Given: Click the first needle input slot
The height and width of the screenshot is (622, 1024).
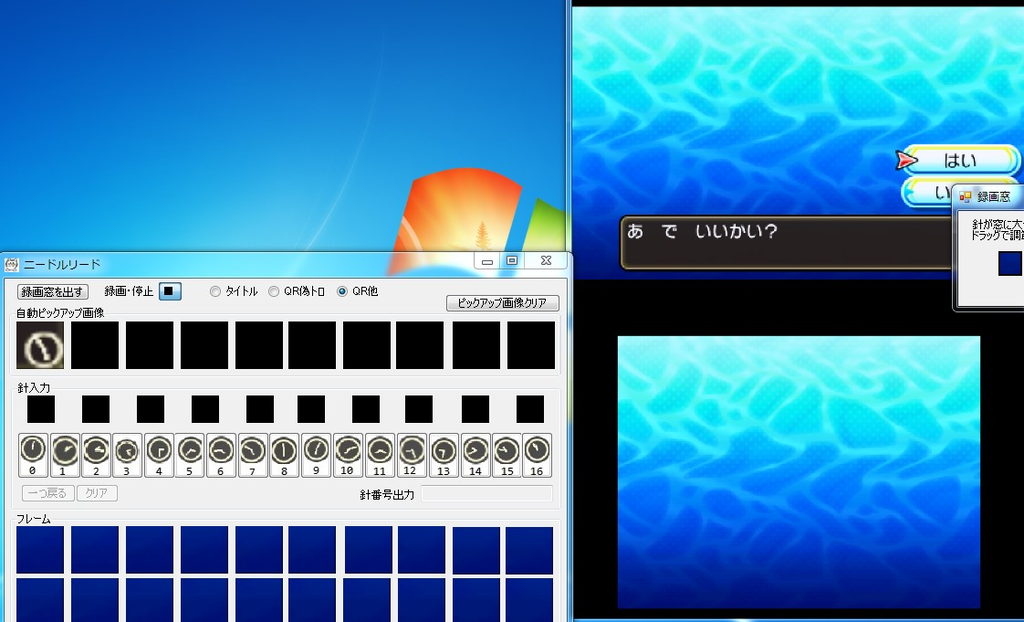Looking at the screenshot, I should 41,409.
